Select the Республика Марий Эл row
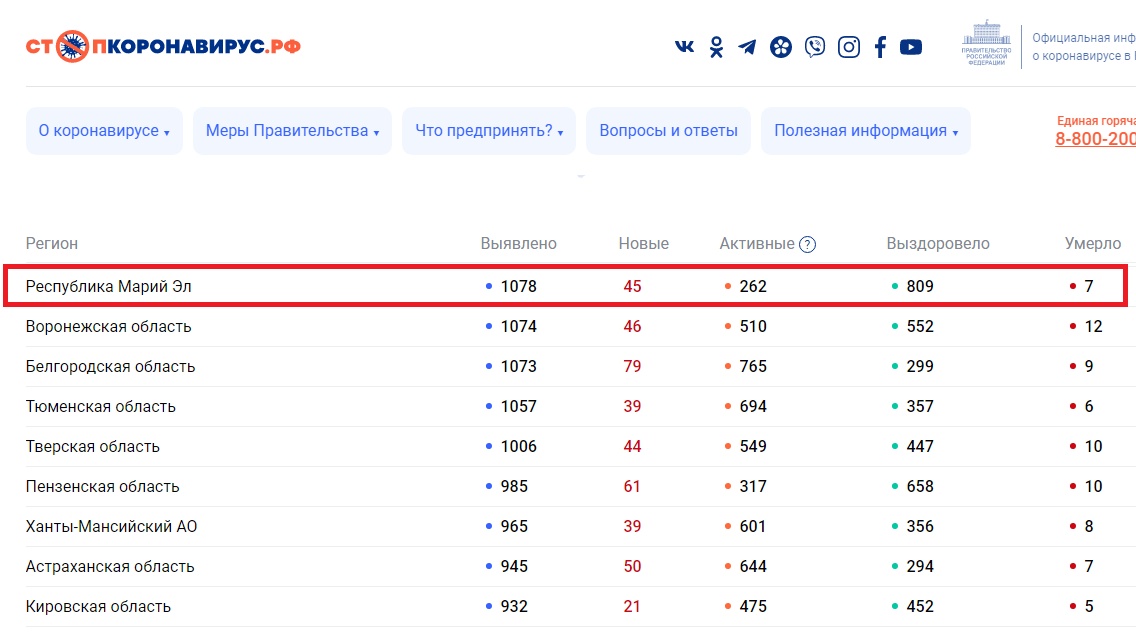Image resolution: width=1136 pixels, height=641 pixels. (x=108, y=286)
